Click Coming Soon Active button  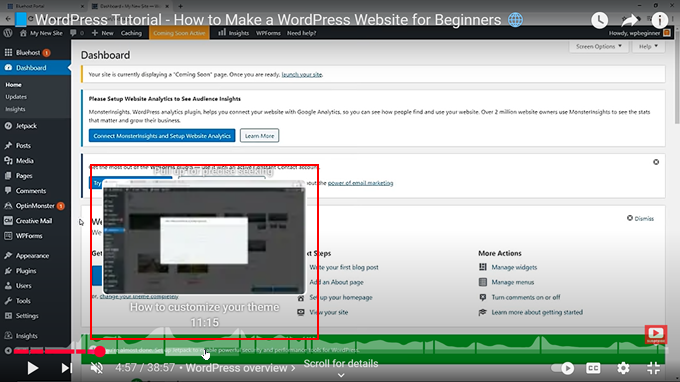[179, 33]
